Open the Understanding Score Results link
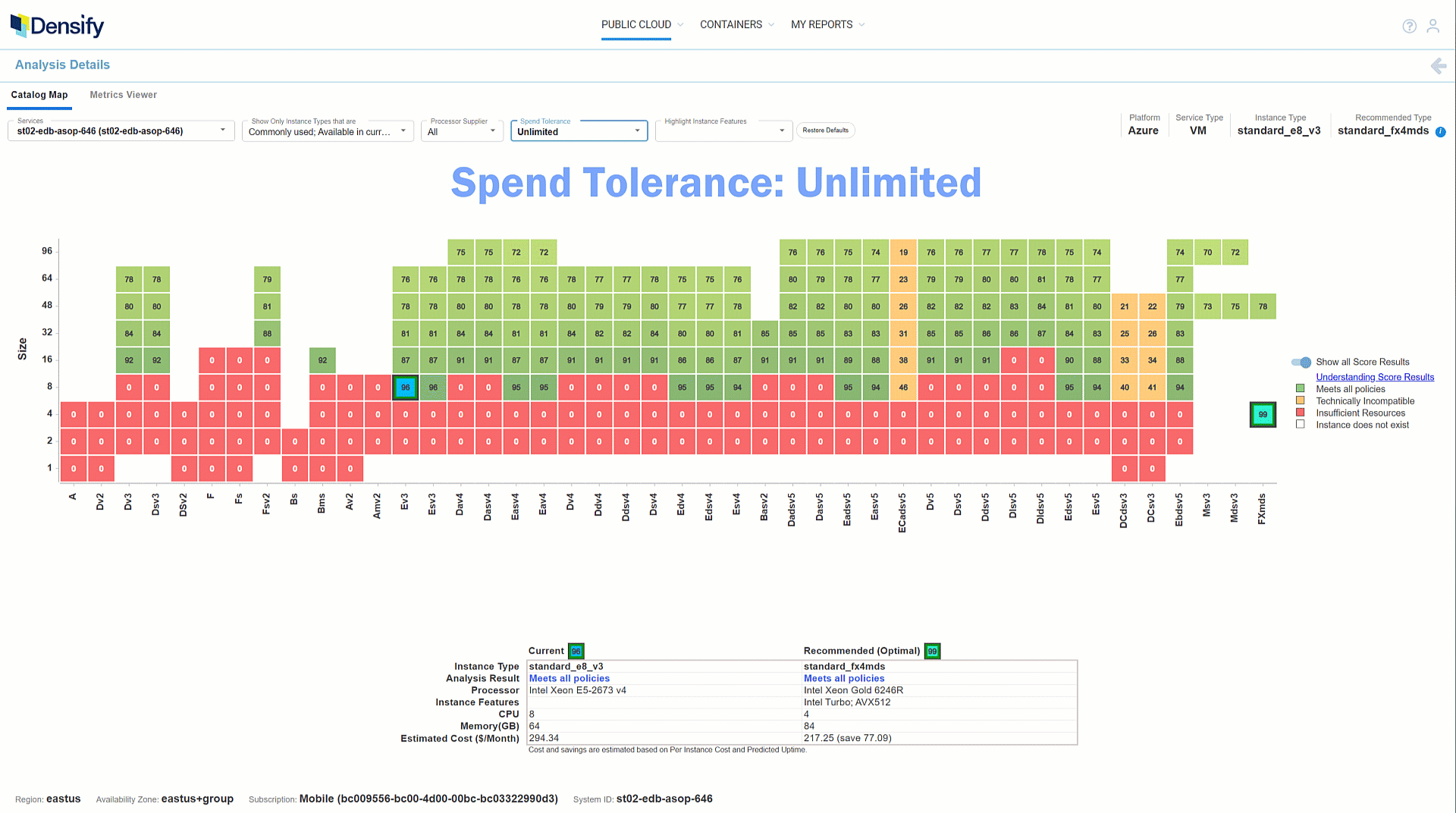Image resolution: width=1456 pixels, height=813 pixels. (x=1374, y=377)
